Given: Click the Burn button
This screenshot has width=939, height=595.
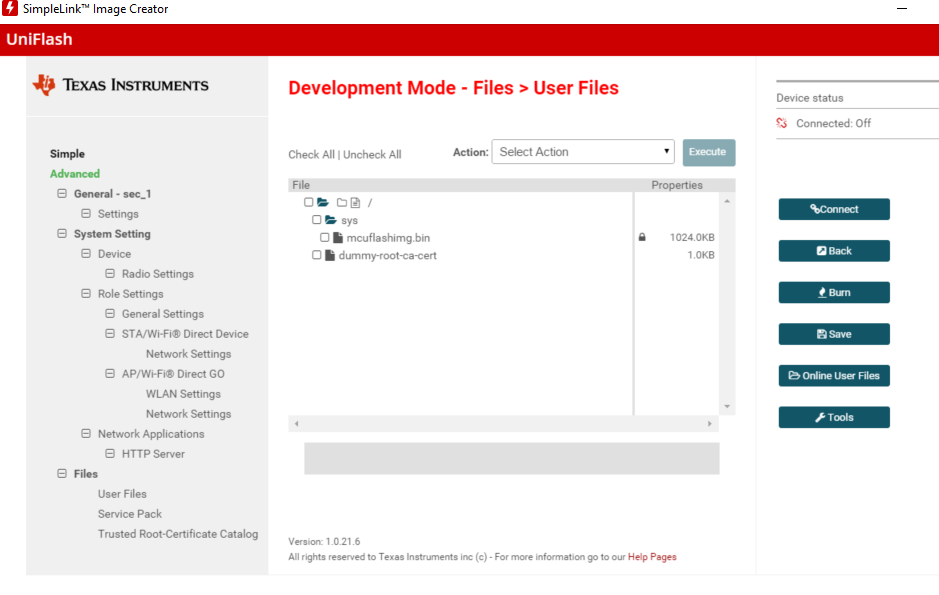Looking at the screenshot, I should [834, 292].
